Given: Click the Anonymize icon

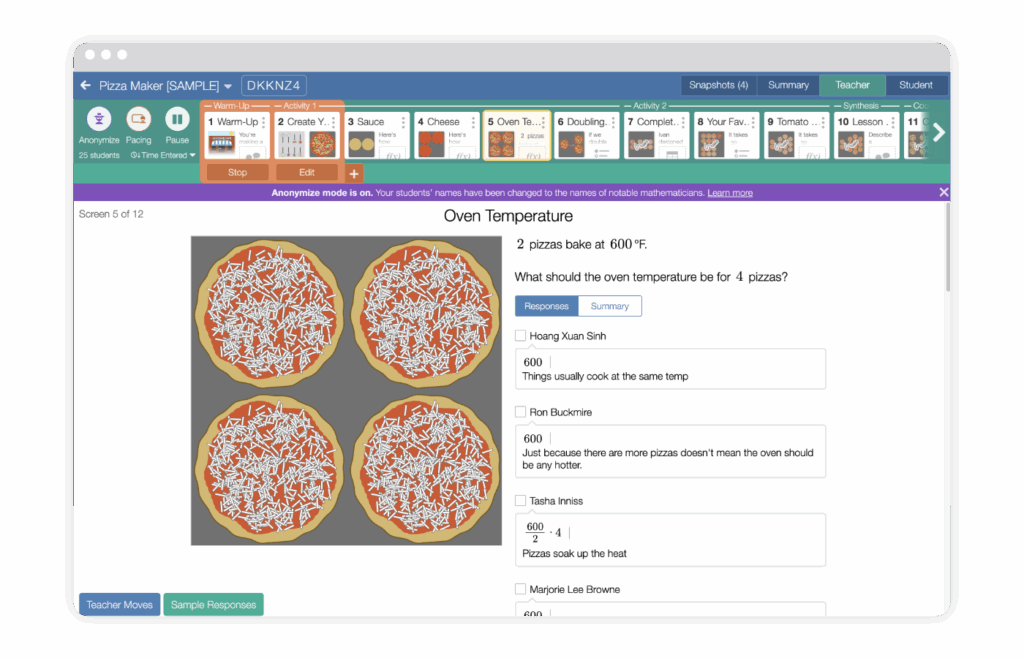Looking at the screenshot, I should coord(98,121).
